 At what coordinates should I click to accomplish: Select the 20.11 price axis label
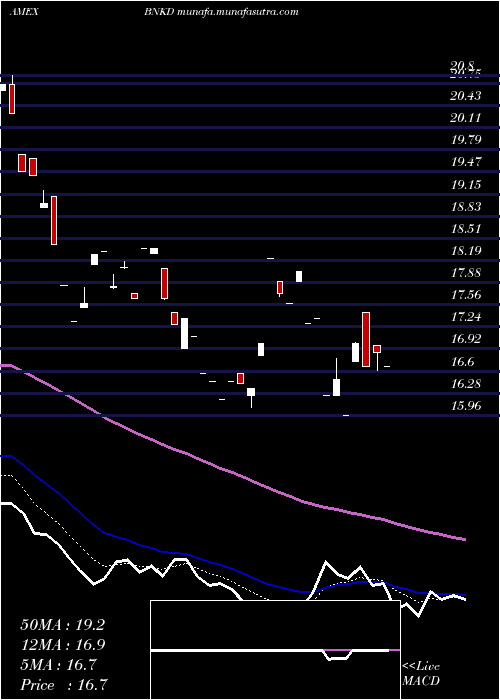point(466,117)
